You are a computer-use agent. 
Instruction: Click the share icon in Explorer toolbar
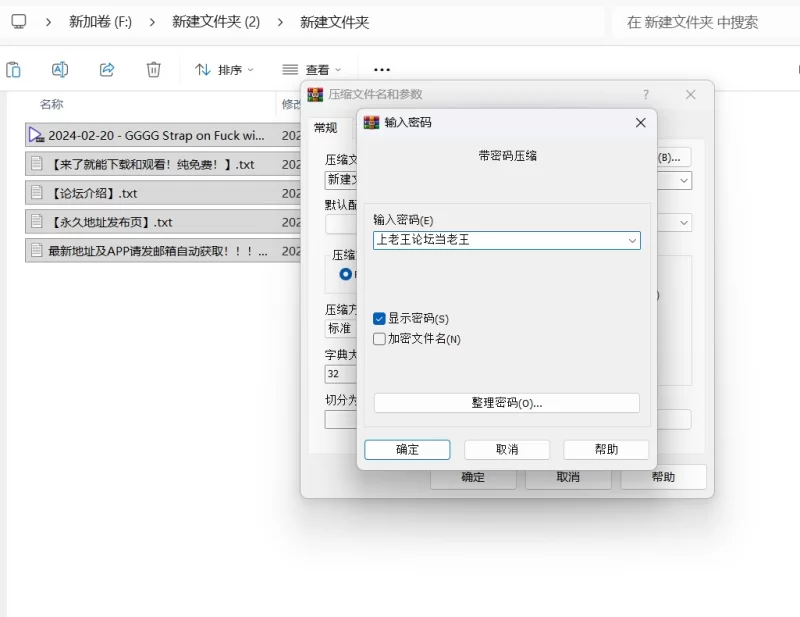click(x=107, y=69)
